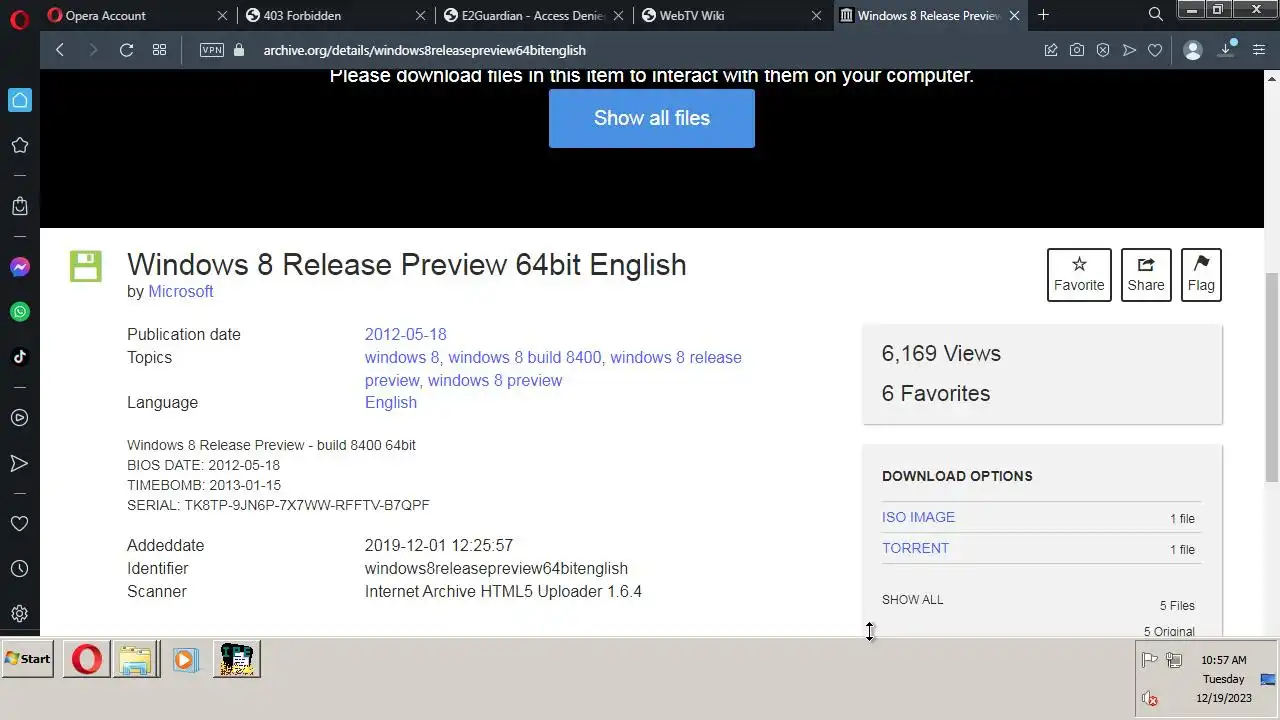
Task: Open WhatsApp in the sidebar
Action: 19,312
